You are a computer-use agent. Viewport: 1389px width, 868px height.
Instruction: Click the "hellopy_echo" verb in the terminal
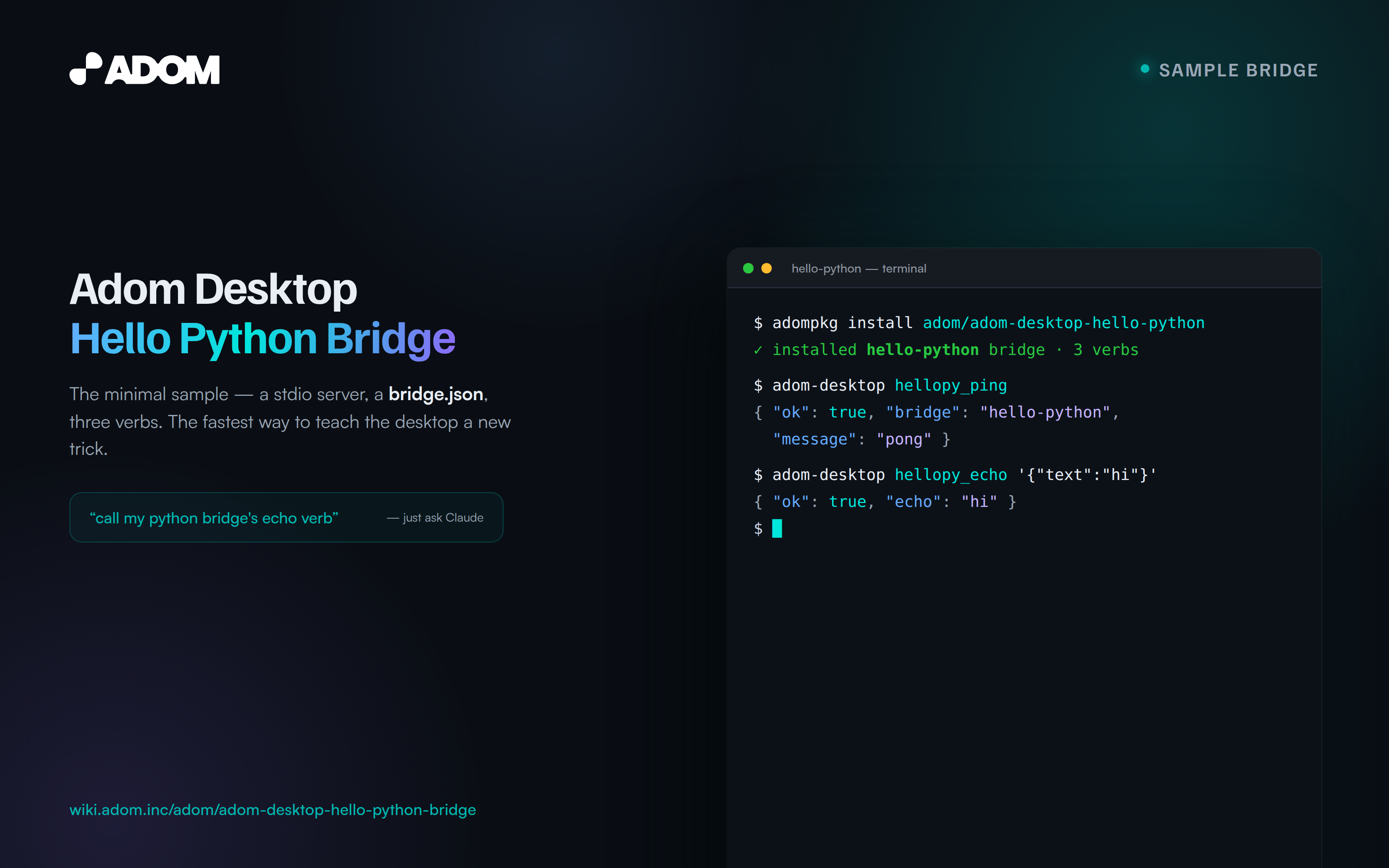tap(951, 475)
